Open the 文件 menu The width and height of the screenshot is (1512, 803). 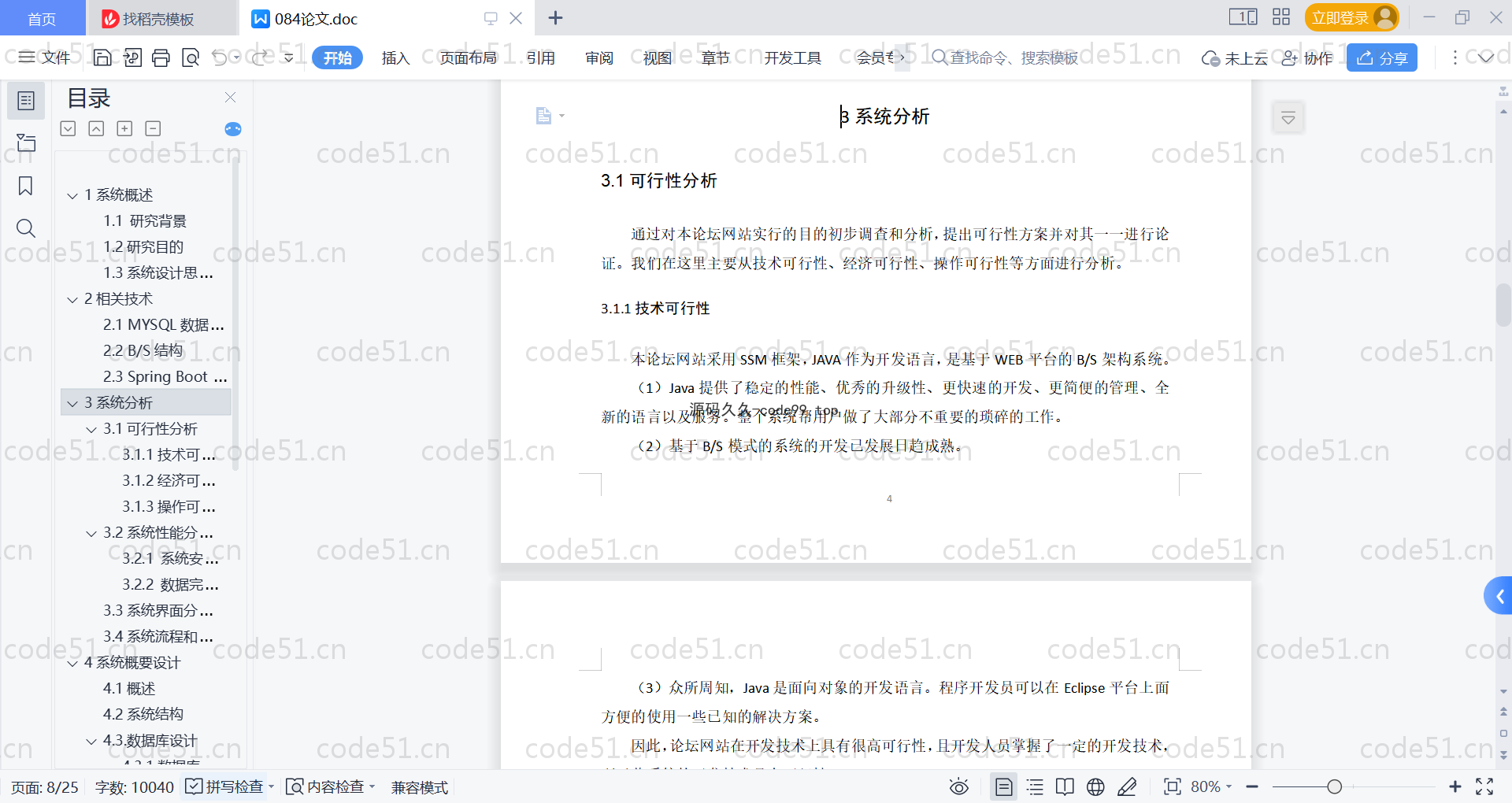click(x=45, y=57)
